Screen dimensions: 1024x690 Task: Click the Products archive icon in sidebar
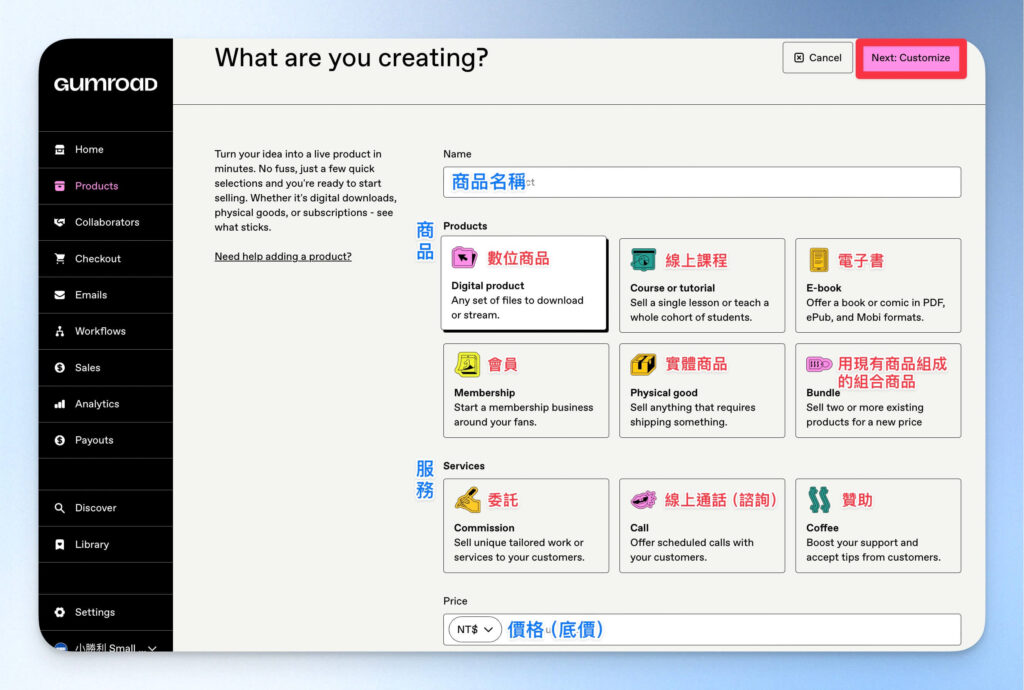coord(59,186)
